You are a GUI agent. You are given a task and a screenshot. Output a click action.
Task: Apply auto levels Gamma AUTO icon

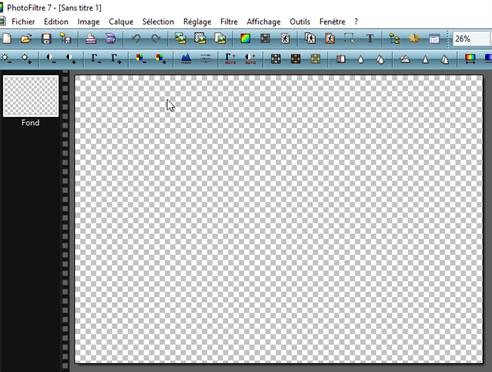click(230, 59)
